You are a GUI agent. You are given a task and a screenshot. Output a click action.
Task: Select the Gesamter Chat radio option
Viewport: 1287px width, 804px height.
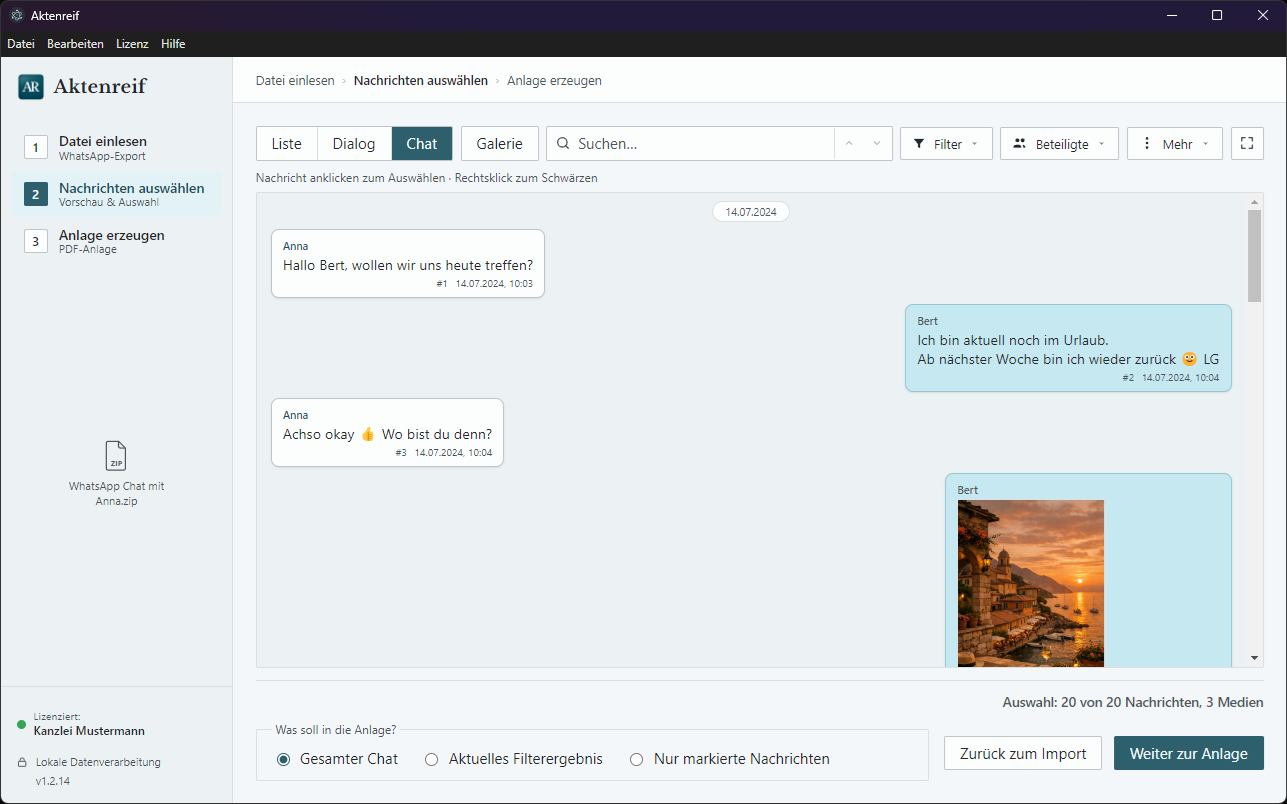pos(284,759)
